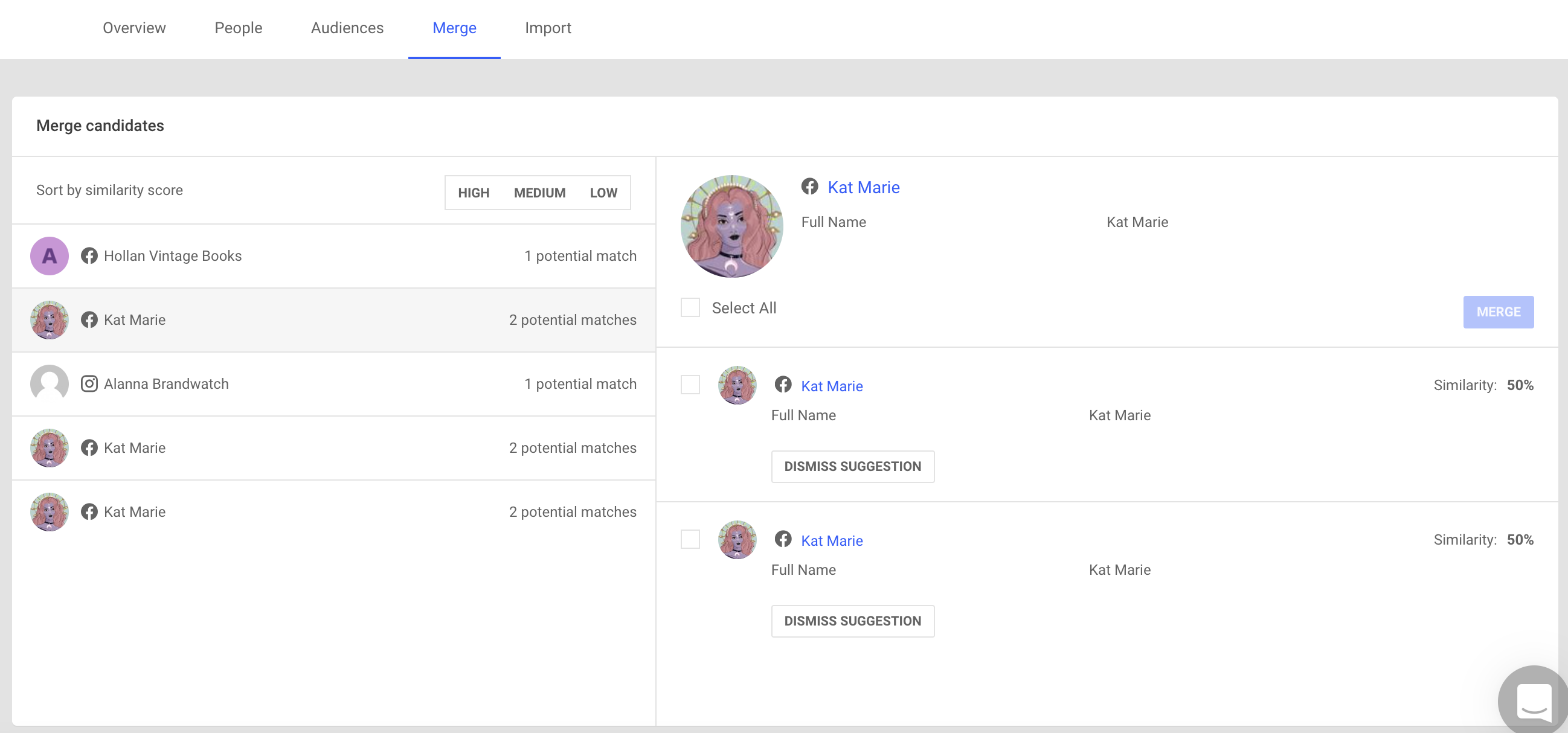Click the Sort by similarity score label
The image size is (1568, 733).
coord(109,190)
